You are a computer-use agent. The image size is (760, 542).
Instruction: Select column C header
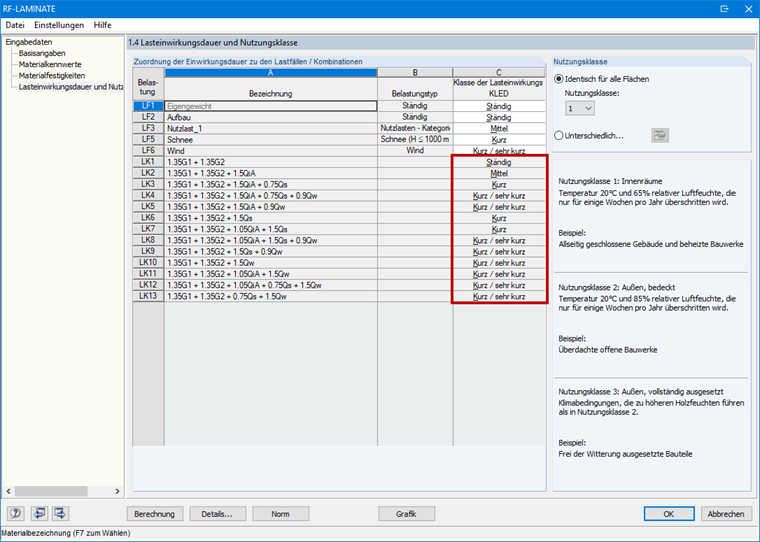[x=499, y=73]
